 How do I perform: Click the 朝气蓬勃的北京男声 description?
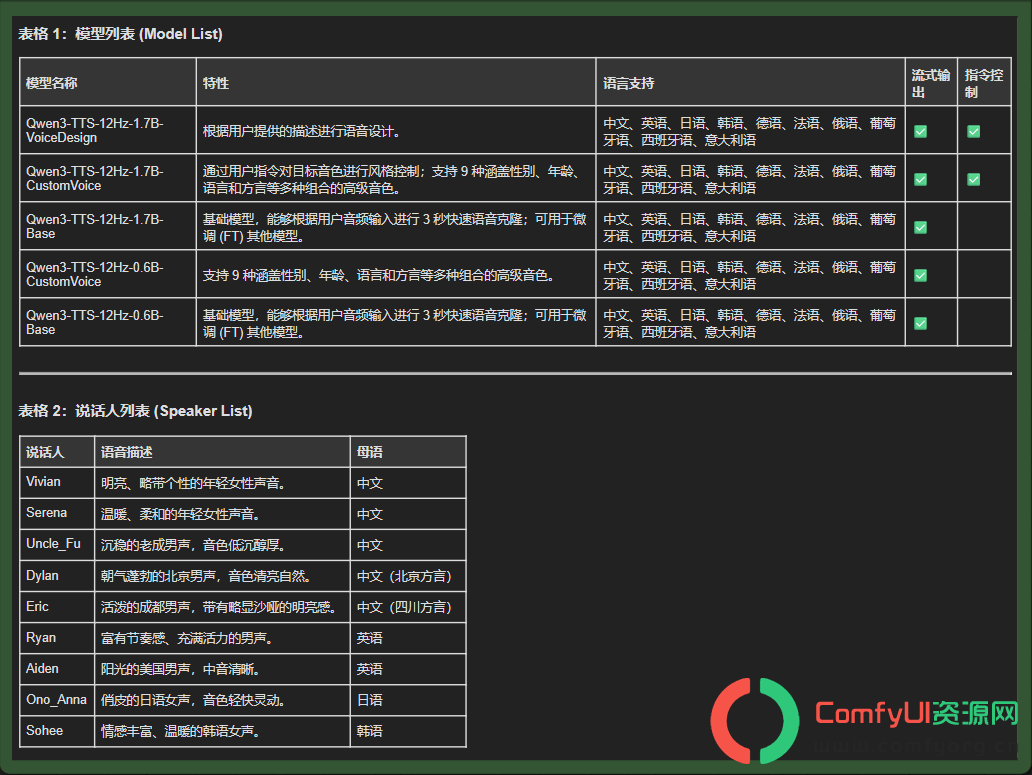tap(205, 576)
